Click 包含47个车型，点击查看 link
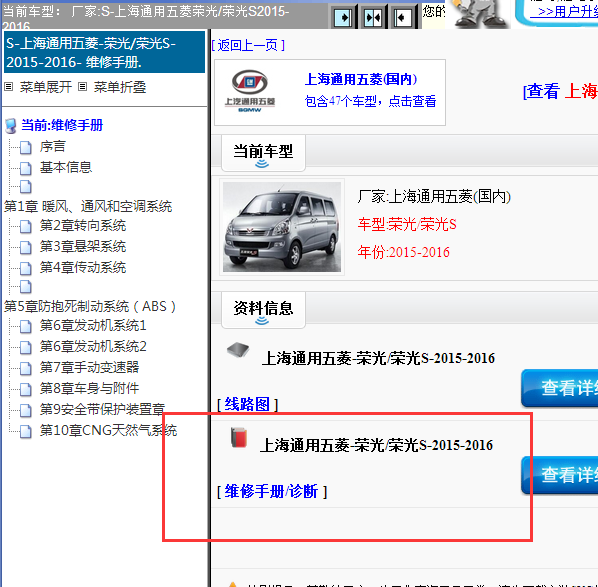The width and height of the screenshot is (598, 587). point(370,101)
